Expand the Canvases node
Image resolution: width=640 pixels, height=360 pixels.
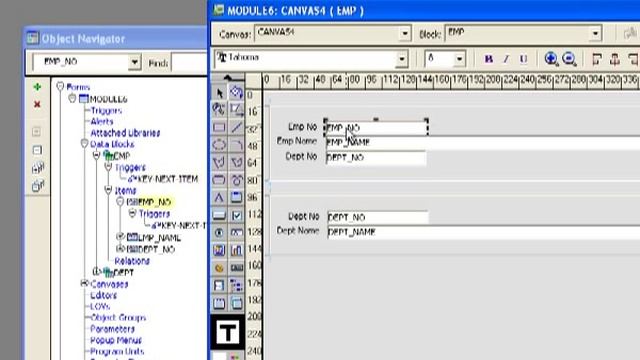tap(84, 283)
